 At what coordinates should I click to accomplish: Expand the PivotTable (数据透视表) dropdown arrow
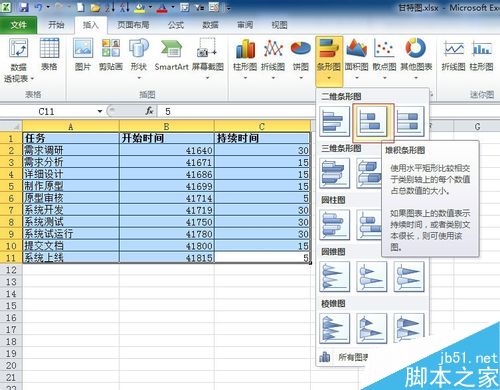(32, 79)
